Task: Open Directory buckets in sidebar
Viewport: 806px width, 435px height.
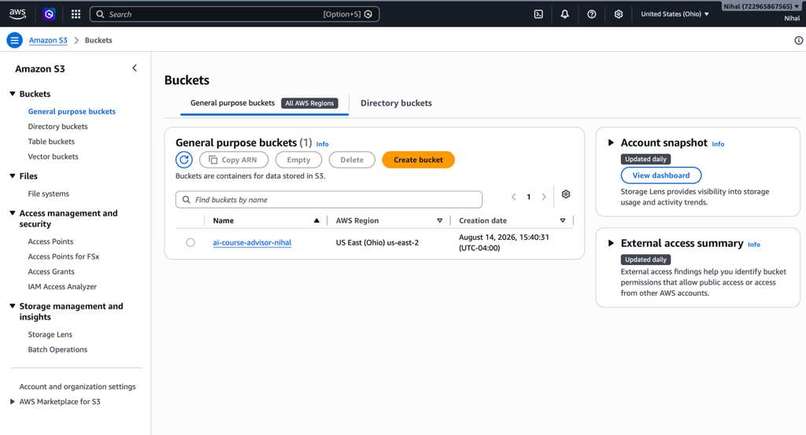Action: [x=58, y=126]
